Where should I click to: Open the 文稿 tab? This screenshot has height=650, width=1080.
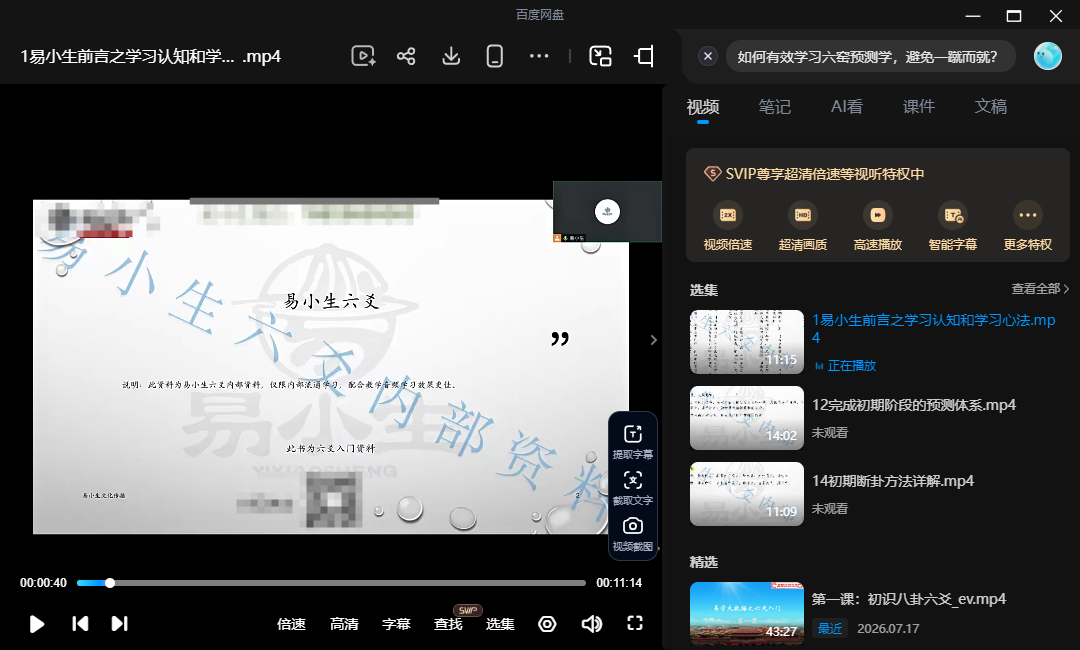click(x=990, y=107)
